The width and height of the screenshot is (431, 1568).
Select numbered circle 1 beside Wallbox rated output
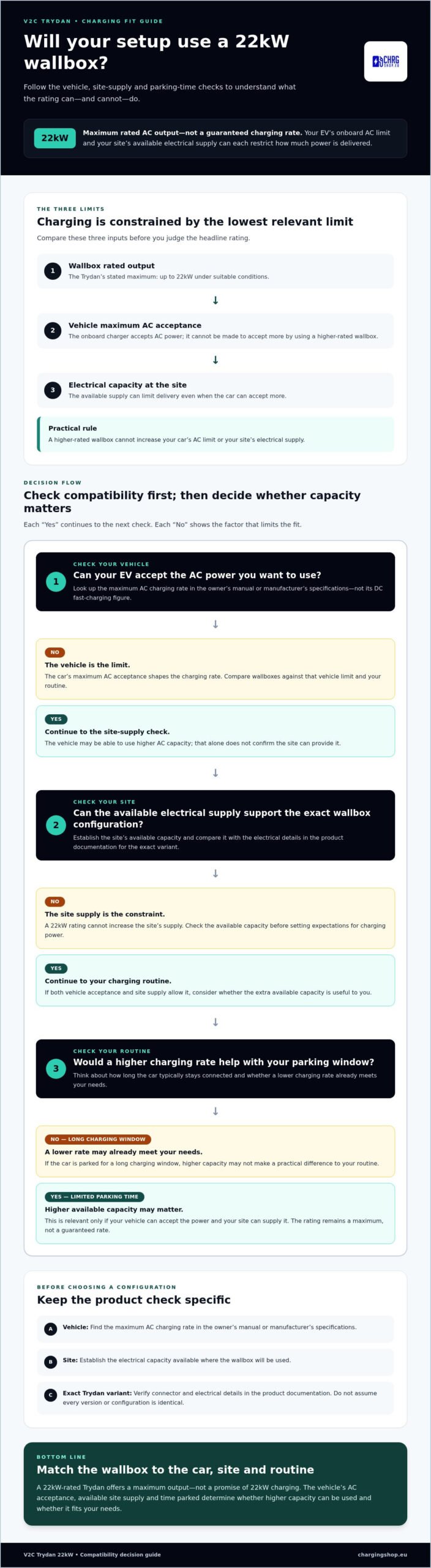click(x=53, y=271)
